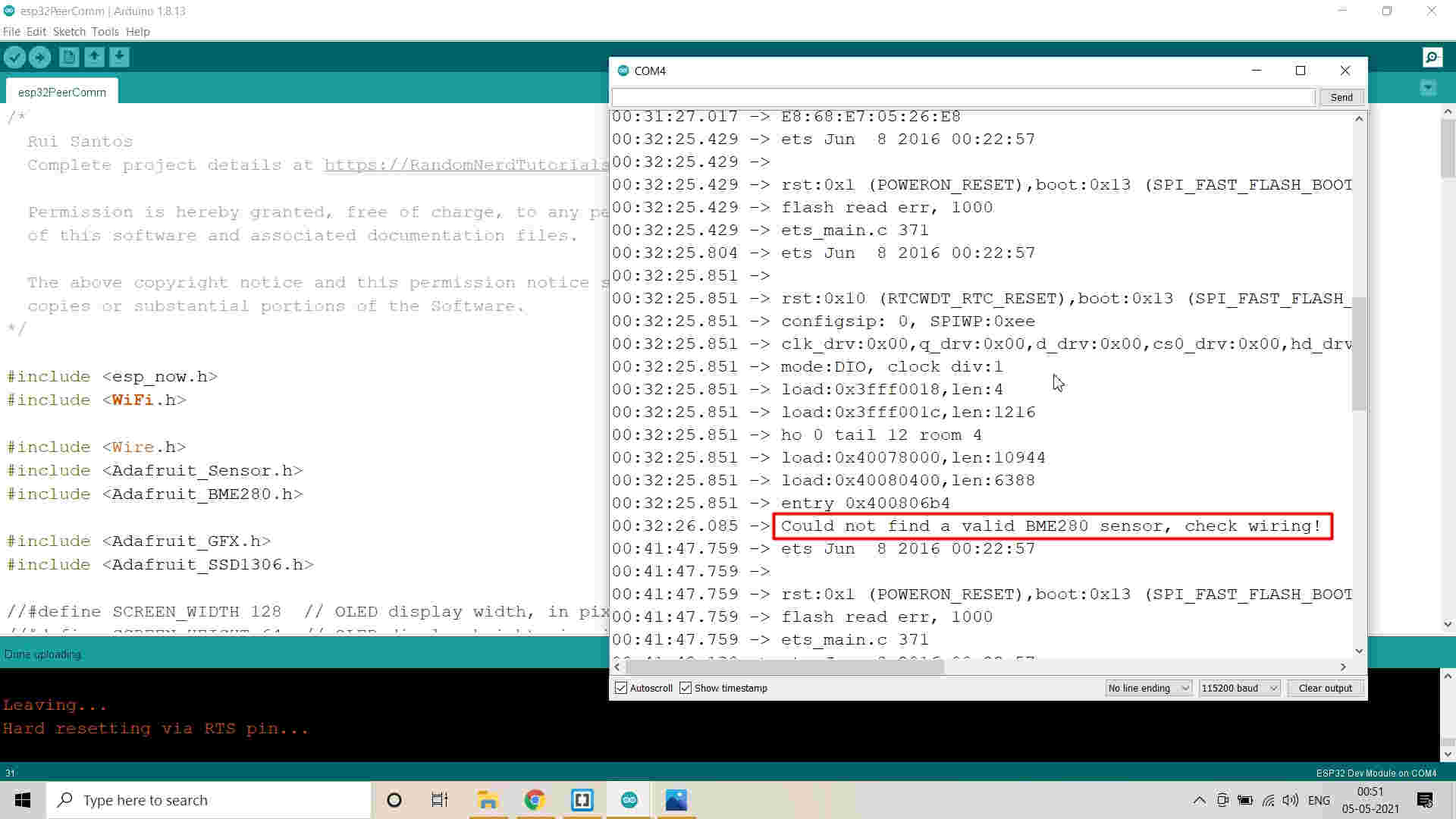
Task: Click the BME280 sensor error line
Action: click(1052, 526)
